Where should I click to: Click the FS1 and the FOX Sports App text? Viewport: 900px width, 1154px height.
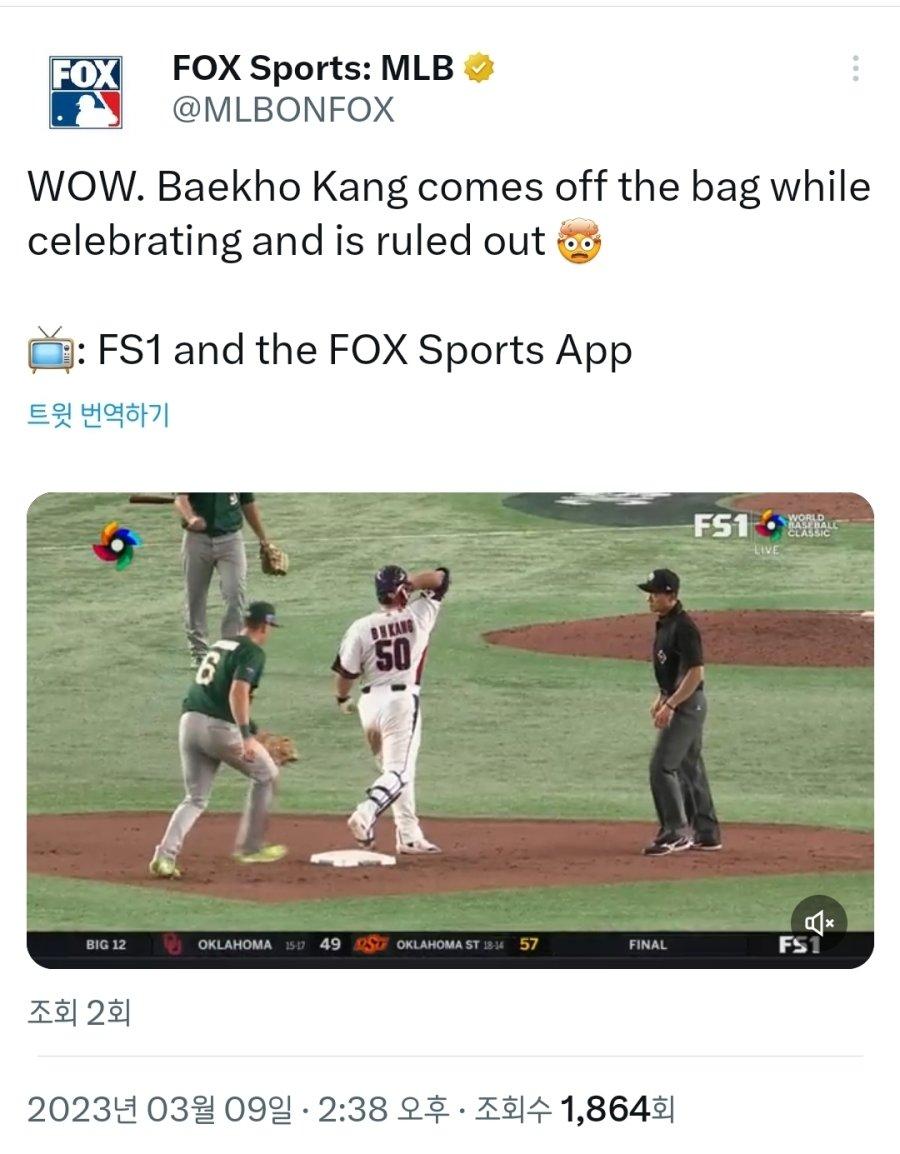[365, 350]
